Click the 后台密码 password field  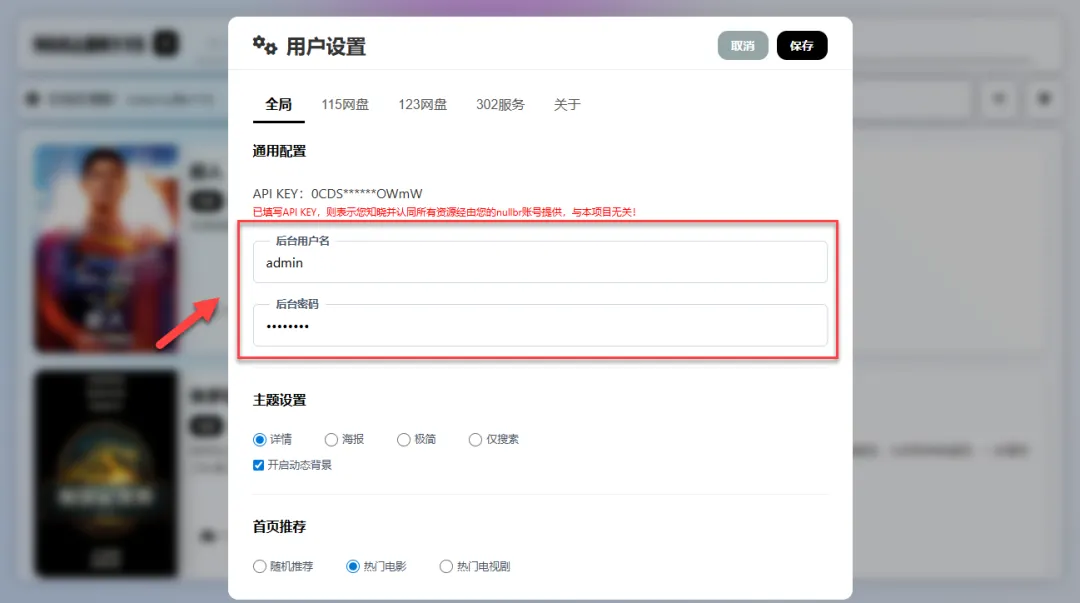click(540, 325)
